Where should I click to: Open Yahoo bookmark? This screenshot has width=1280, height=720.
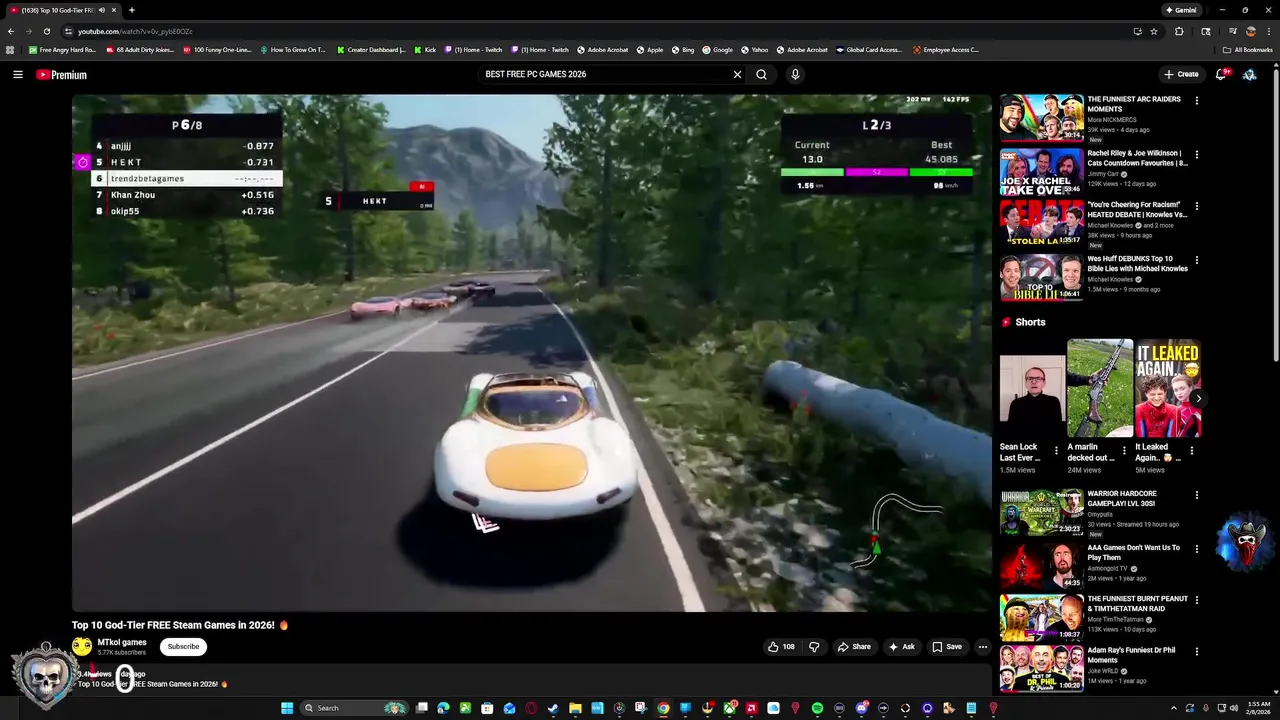(x=755, y=49)
